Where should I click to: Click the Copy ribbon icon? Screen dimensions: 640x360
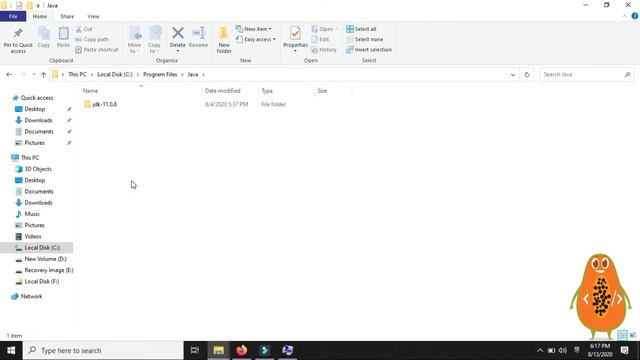click(44, 33)
